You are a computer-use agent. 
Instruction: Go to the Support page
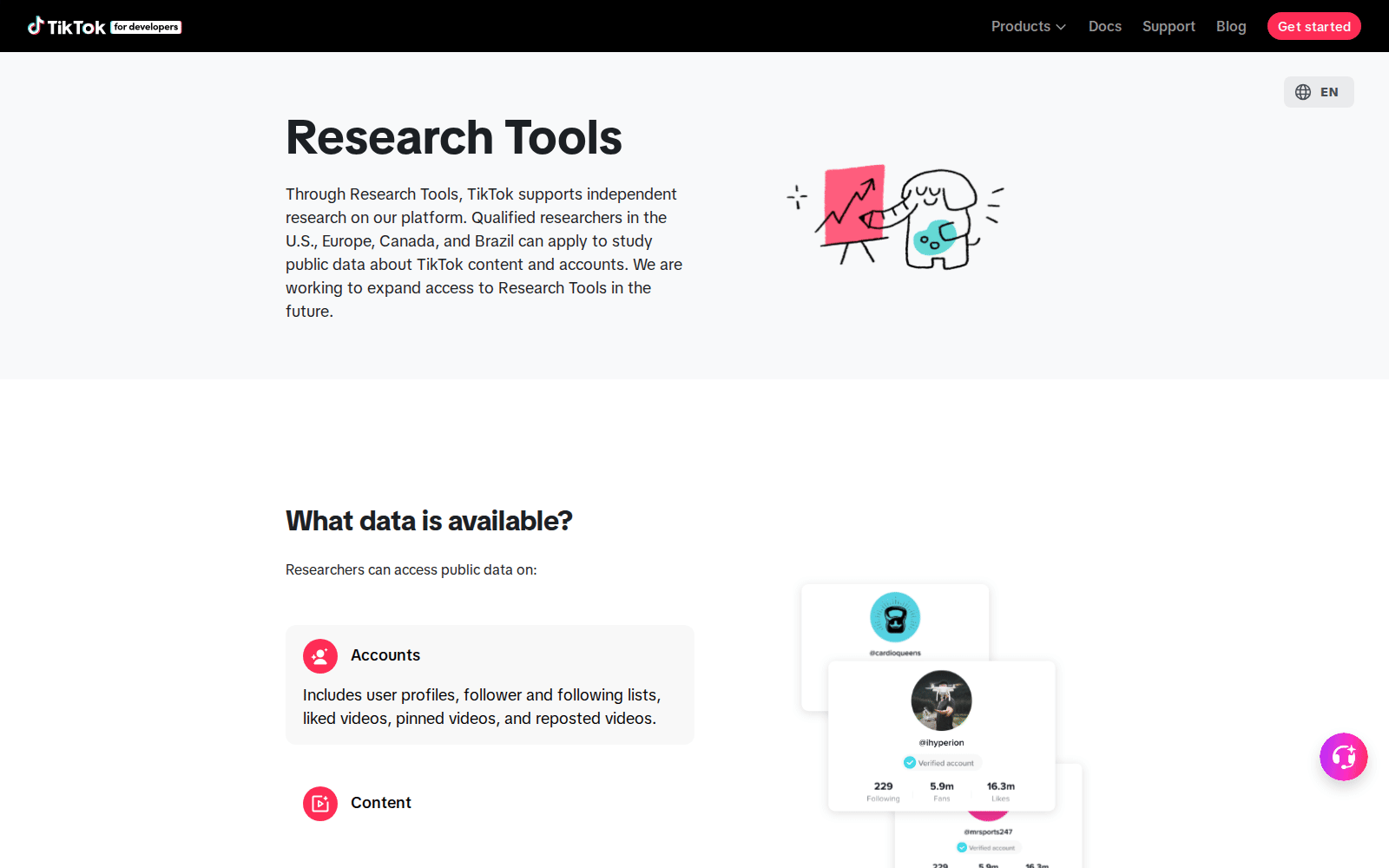click(1168, 26)
